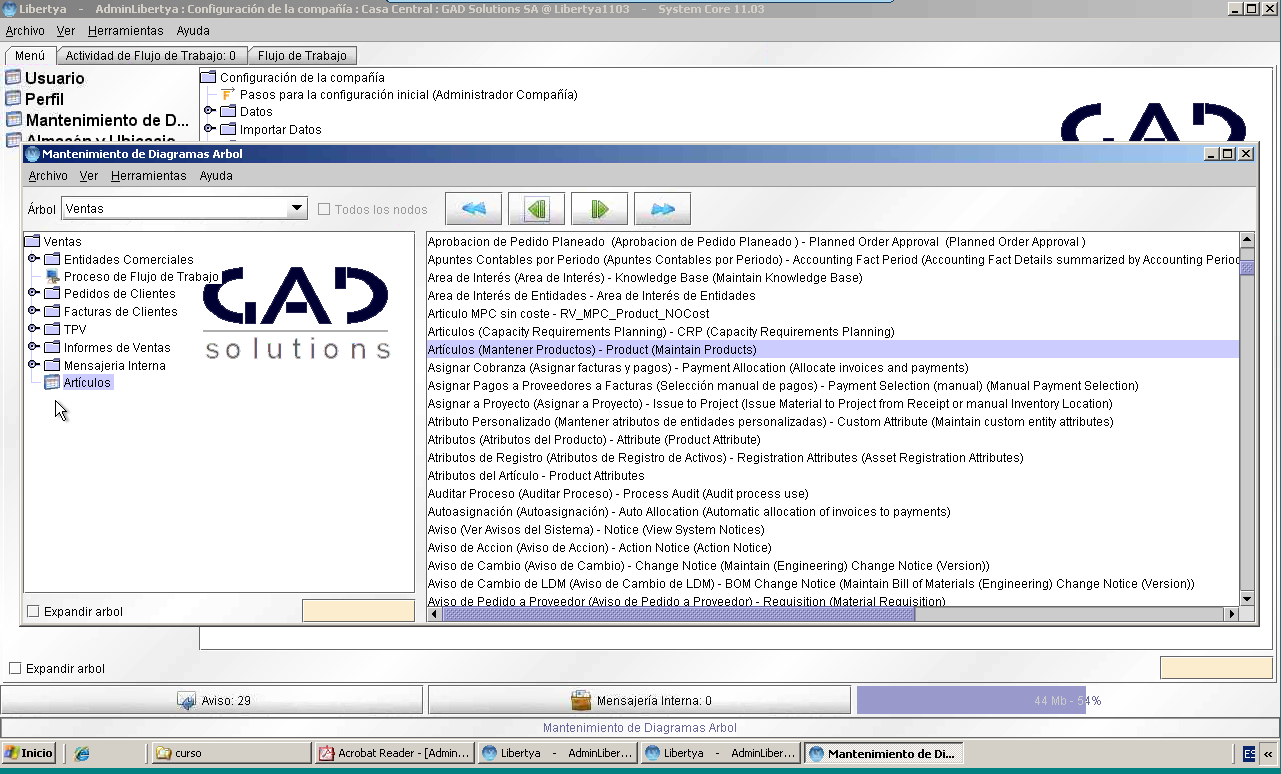Click the Usuario window icon in main menu
Screen dimensions: 1281x774
13,78
